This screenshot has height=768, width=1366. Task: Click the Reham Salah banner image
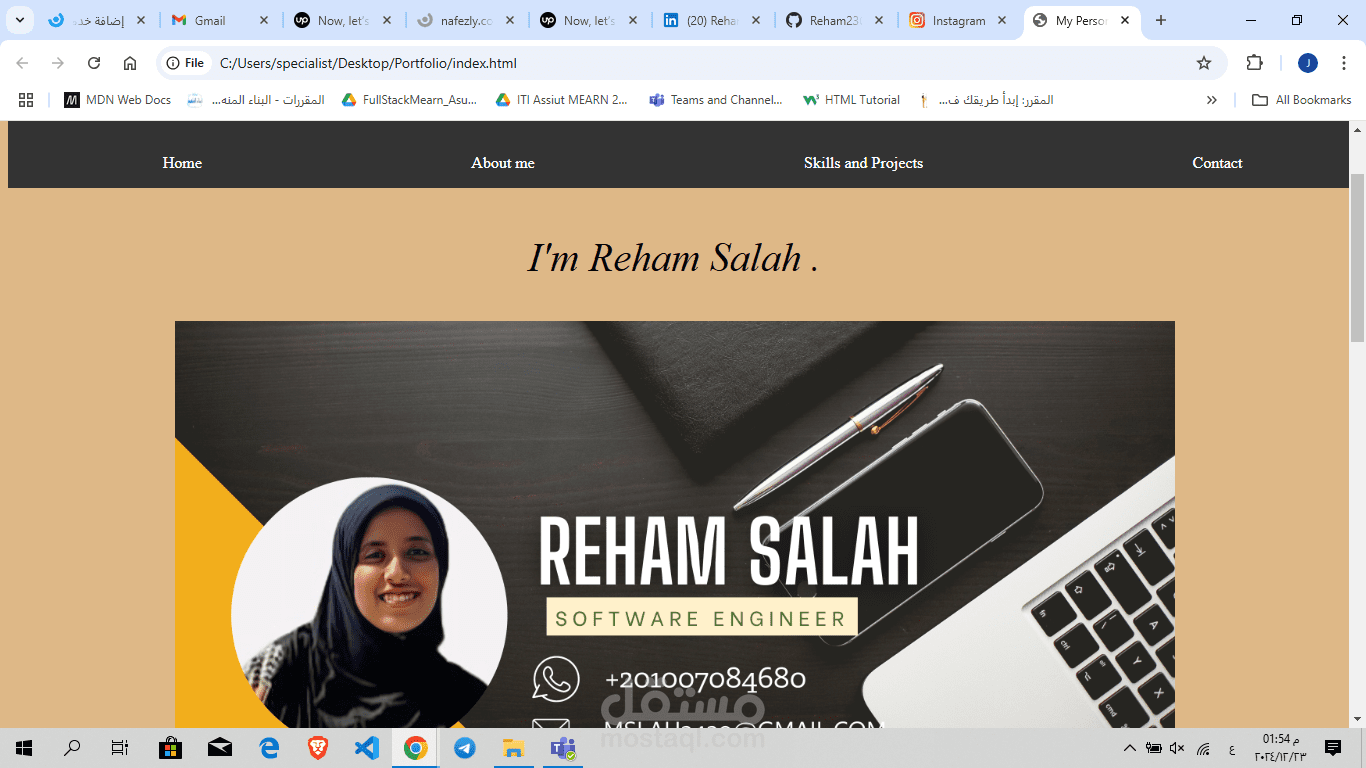tap(675, 524)
